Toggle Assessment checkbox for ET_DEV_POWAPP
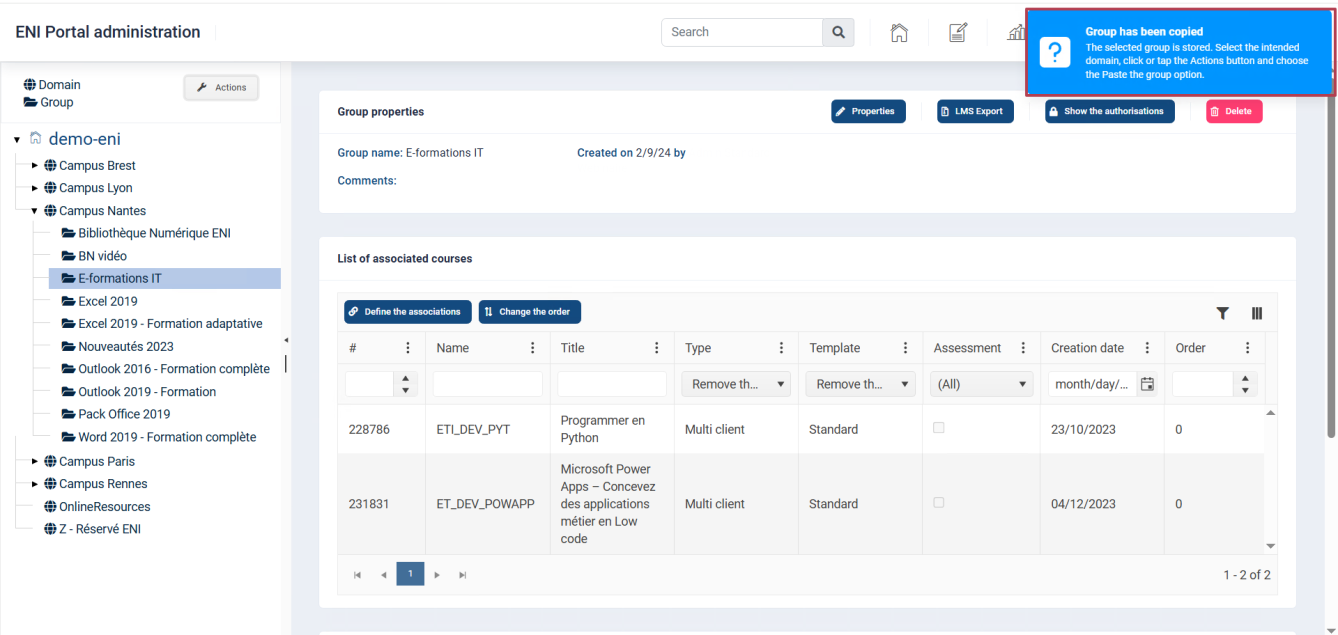Image resolution: width=1338 pixels, height=635 pixels. [938, 503]
